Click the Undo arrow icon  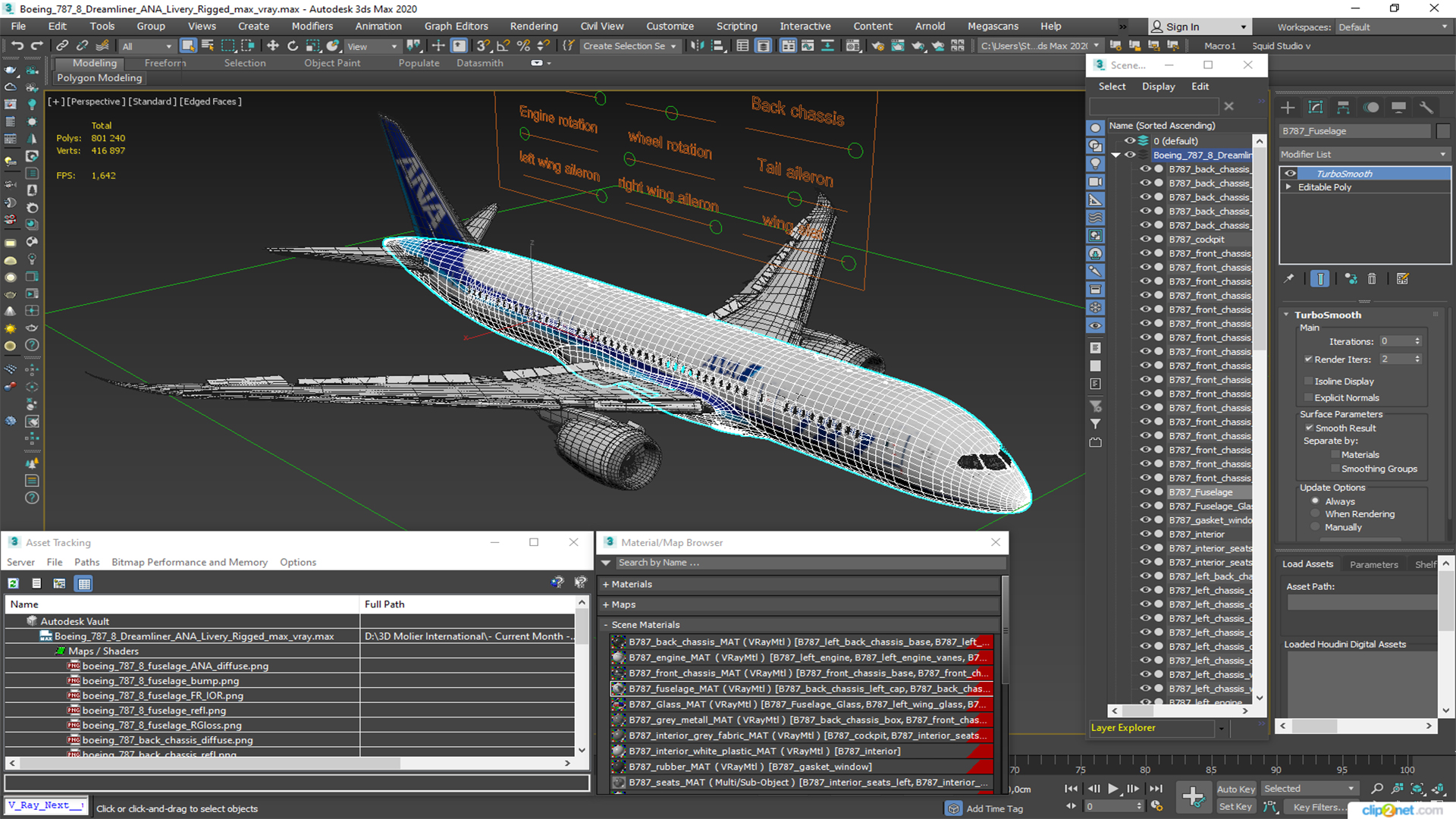coord(17,46)
